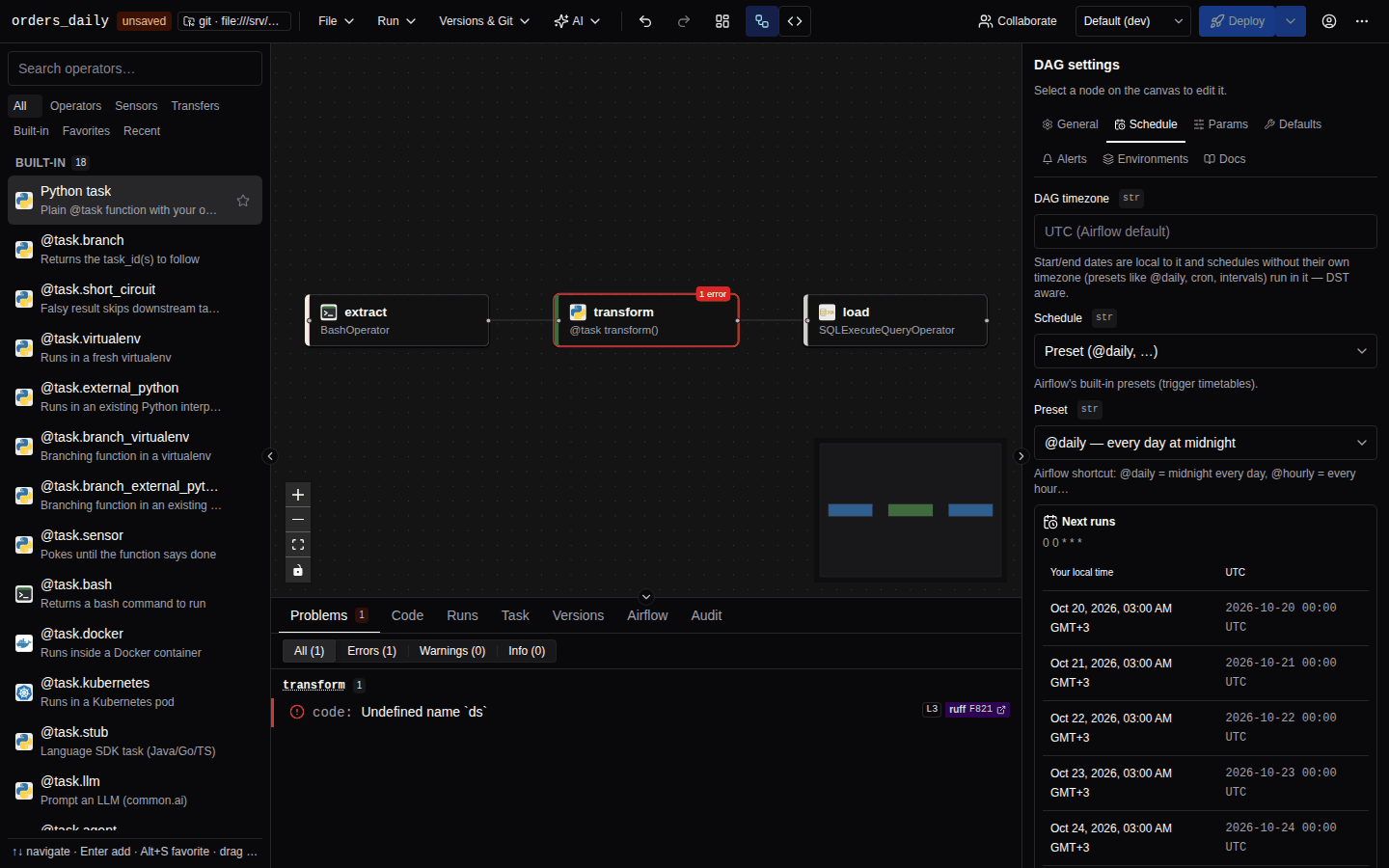Expand the Deploy dropdown arrow

tap(1291, 21)
